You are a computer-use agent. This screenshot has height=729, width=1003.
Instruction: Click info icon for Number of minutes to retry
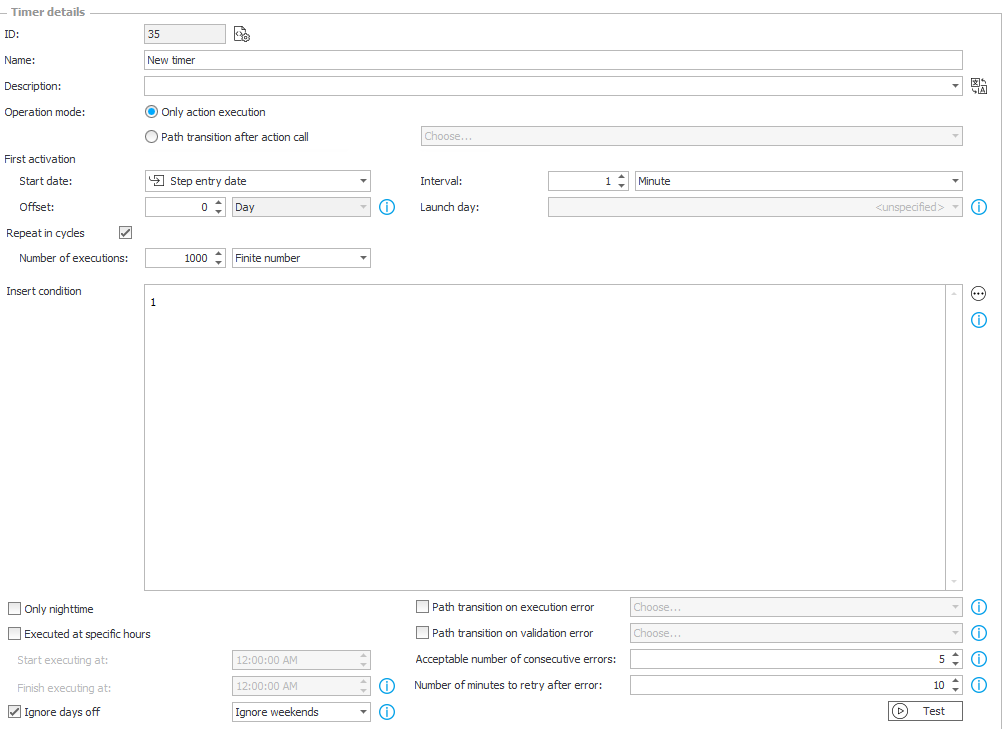(x=979, y=685)
